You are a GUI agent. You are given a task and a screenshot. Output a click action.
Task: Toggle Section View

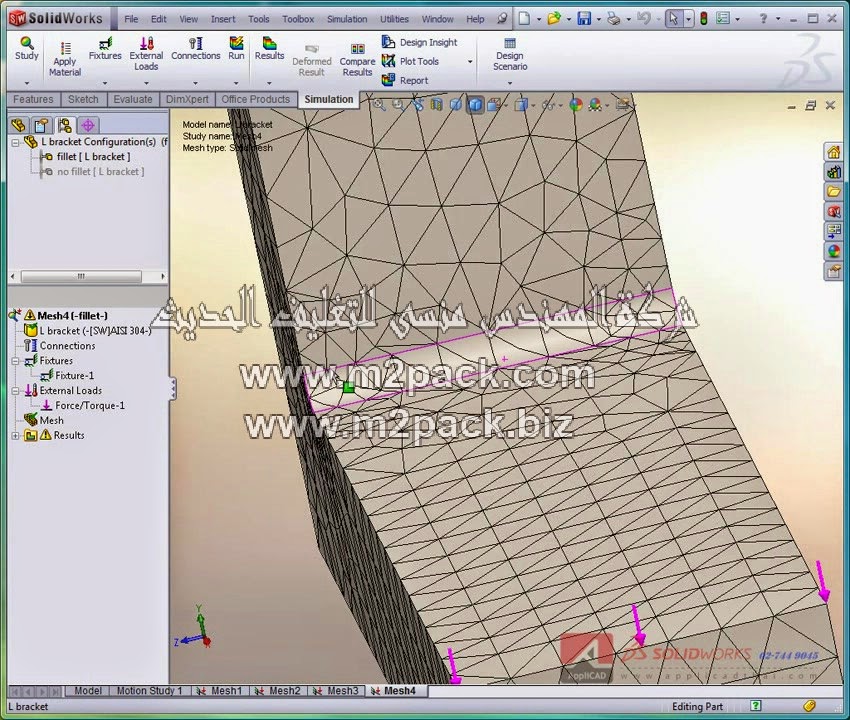tap(436, 105)
